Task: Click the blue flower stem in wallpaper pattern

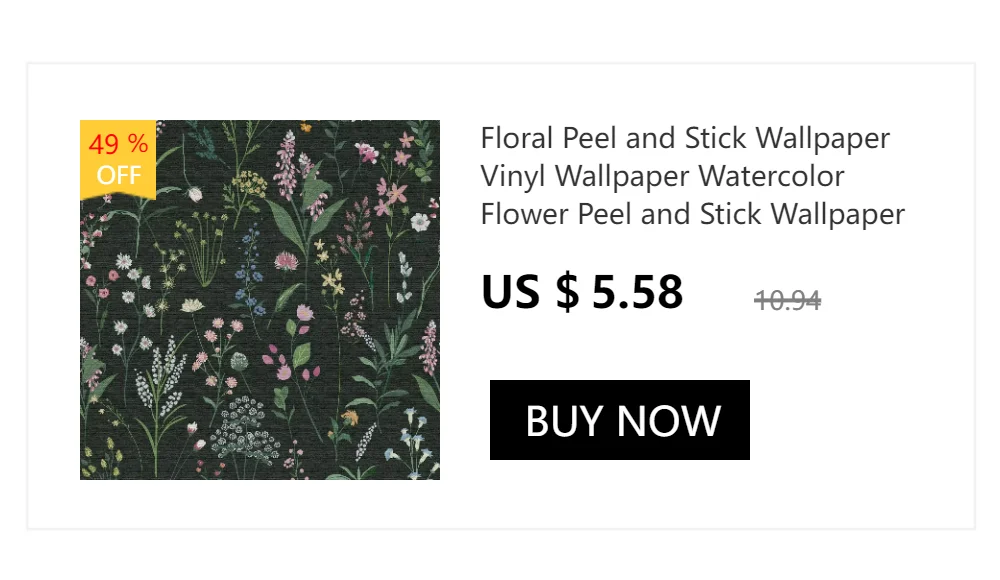Action: (249, 271)
